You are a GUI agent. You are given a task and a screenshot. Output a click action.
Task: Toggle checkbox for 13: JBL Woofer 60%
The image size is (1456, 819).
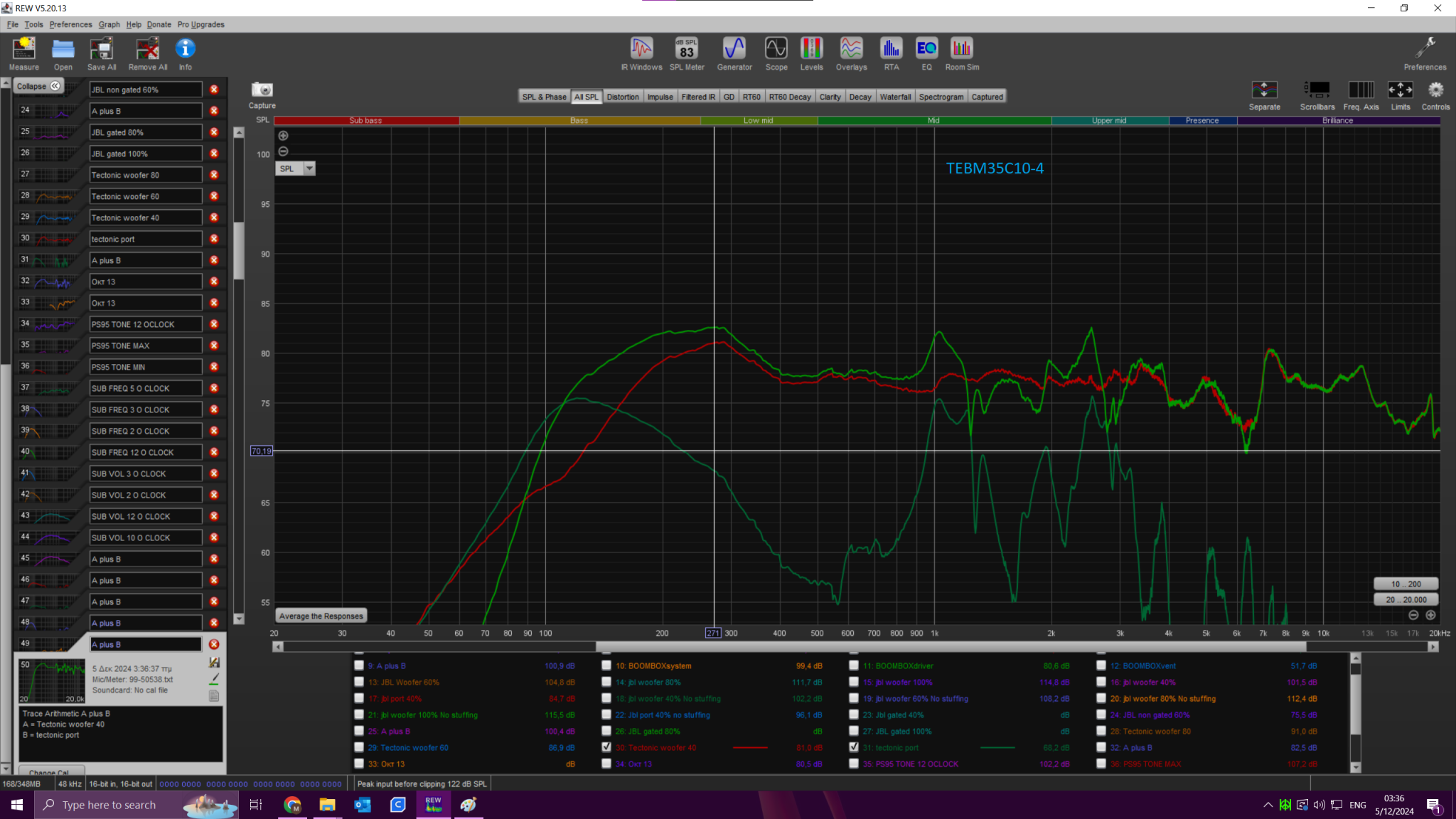(x=359, y=682)
